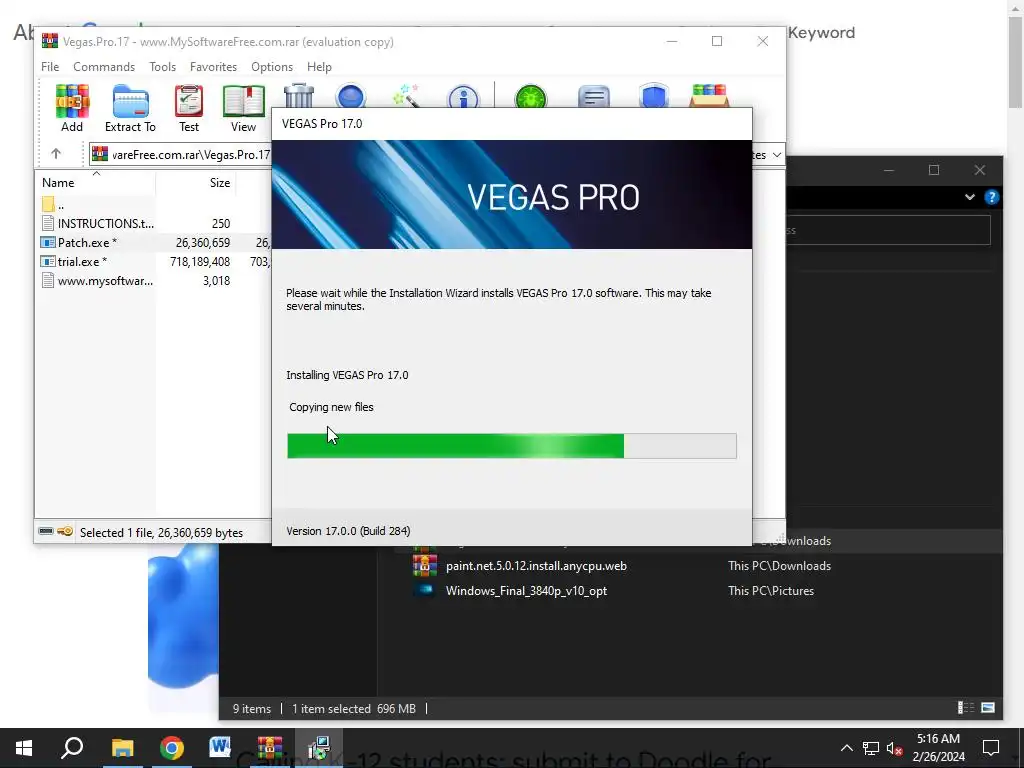This screenshot has width=1024, height=768.
Task: Click the File Explorer search box
Action: [888, 230]
